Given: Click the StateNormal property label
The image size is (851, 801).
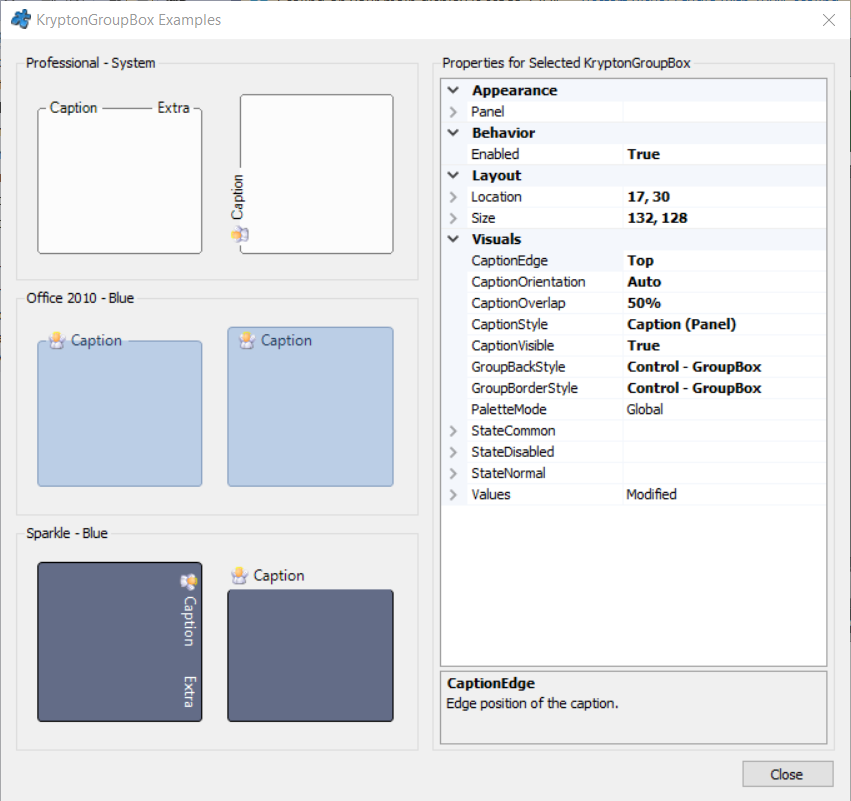Looking at the screenshot, I should click(508, 473).
